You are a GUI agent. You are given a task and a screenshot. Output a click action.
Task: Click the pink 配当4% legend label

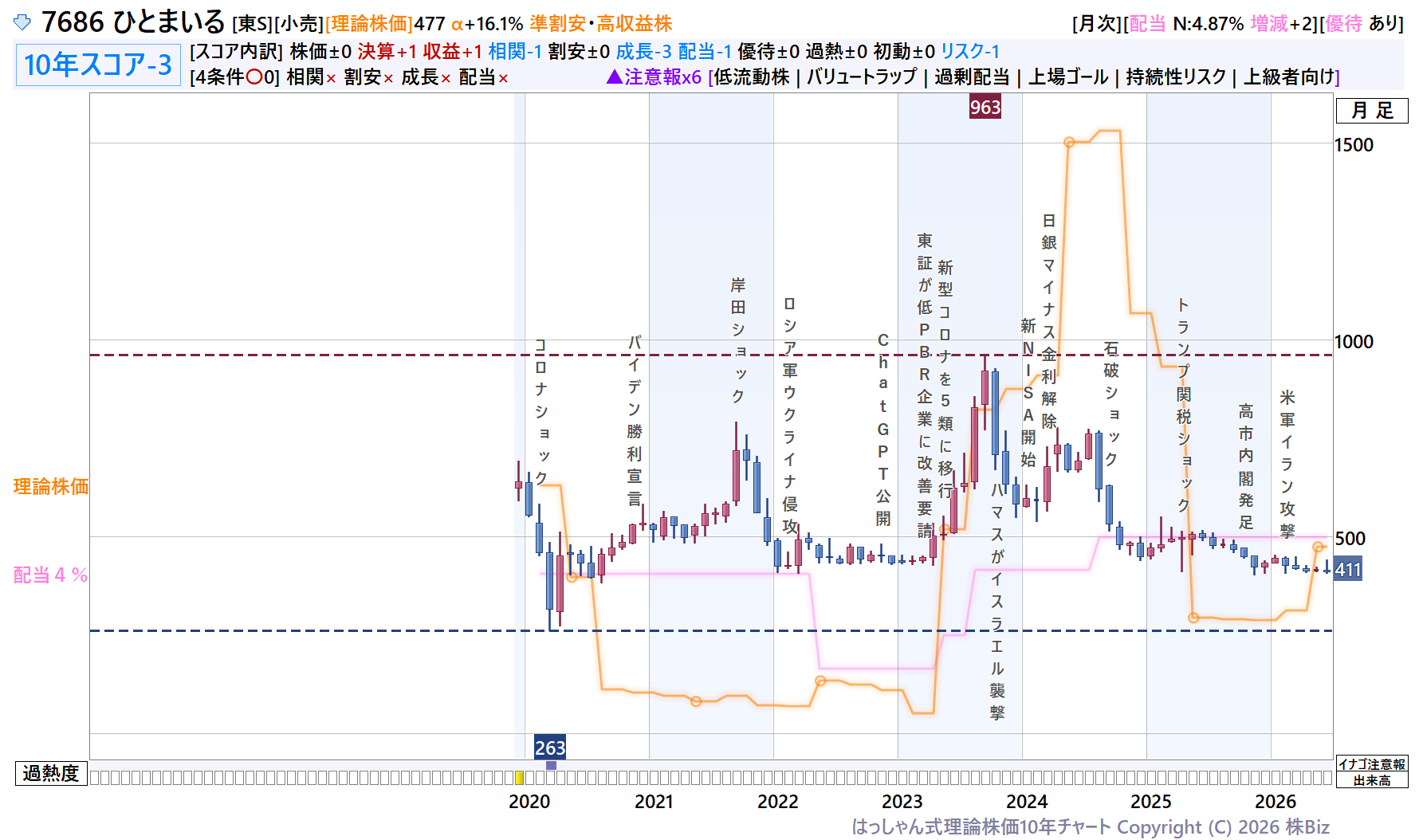coord(51,575)
